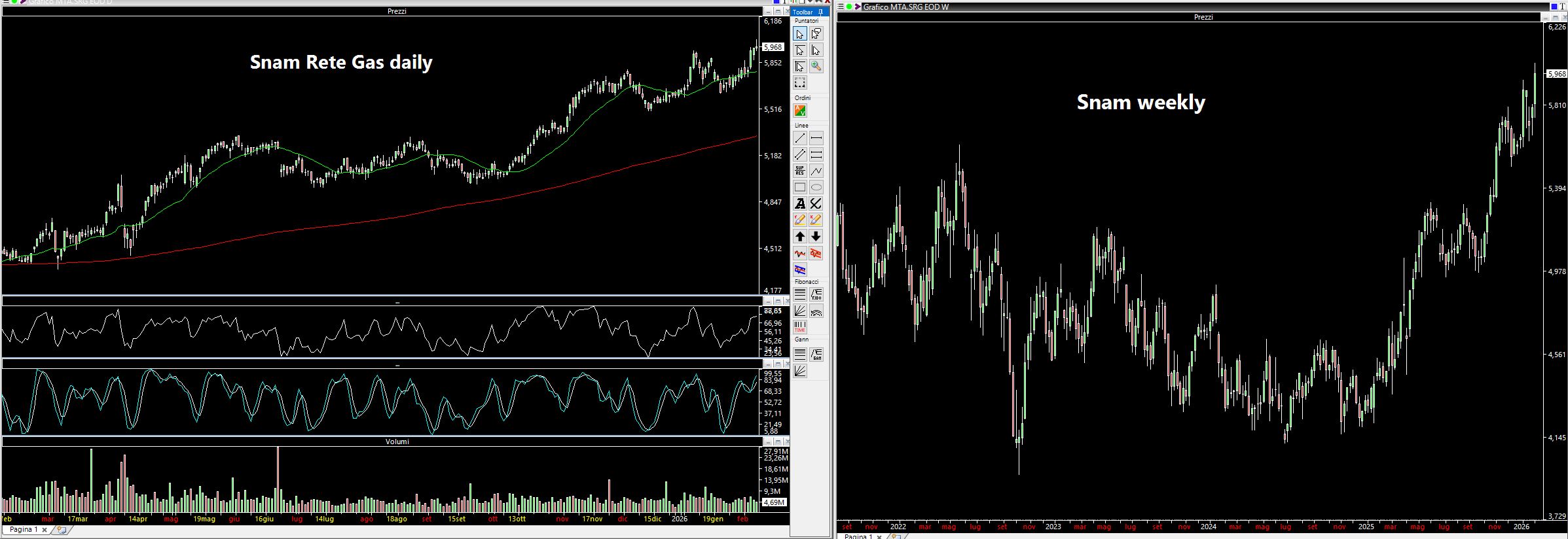Click the '15dic' date on daily axis
Screen dimensions: 1568x539
click(x=652, y=519)
